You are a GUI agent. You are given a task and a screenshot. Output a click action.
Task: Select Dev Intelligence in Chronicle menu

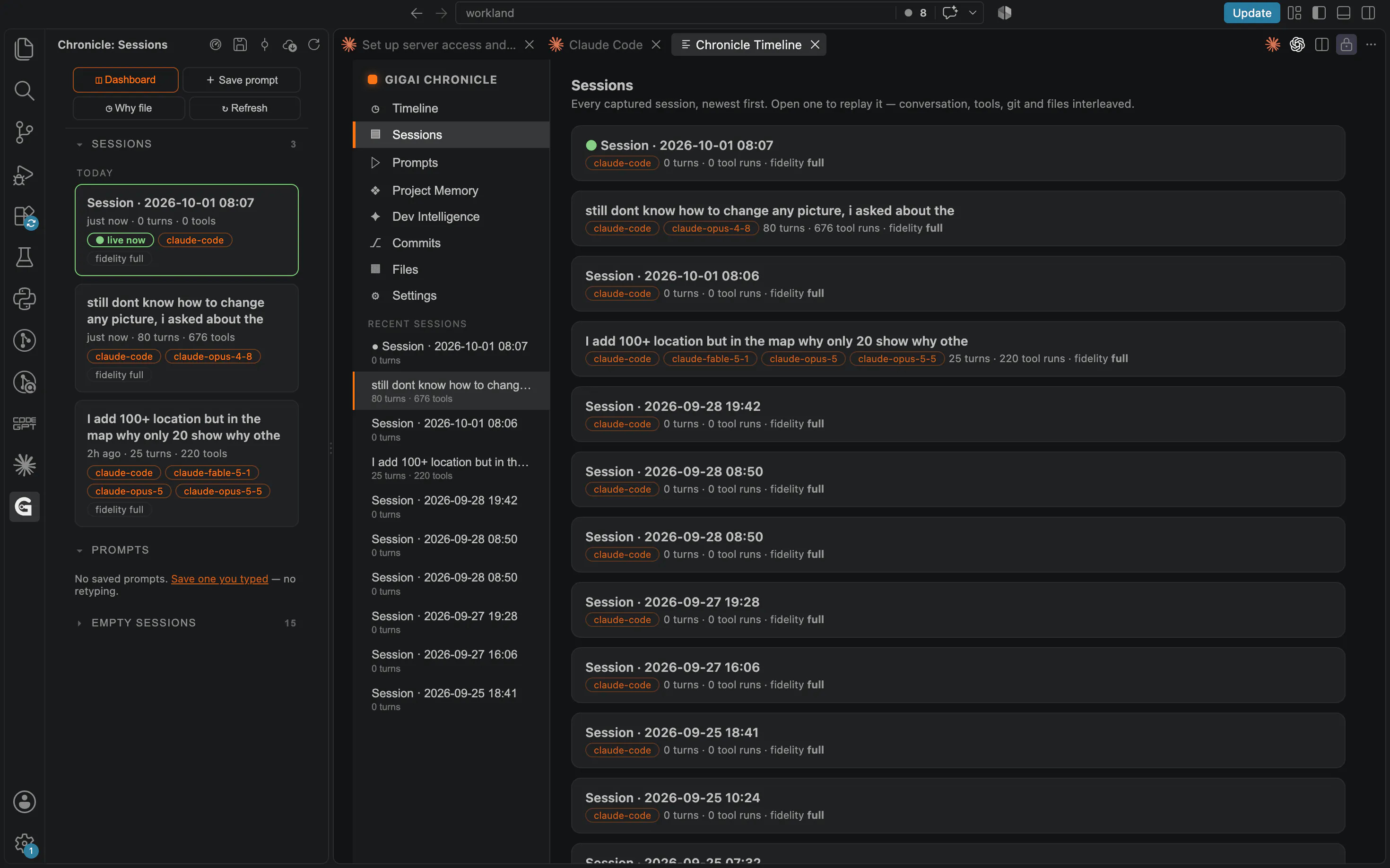point(451,217)
